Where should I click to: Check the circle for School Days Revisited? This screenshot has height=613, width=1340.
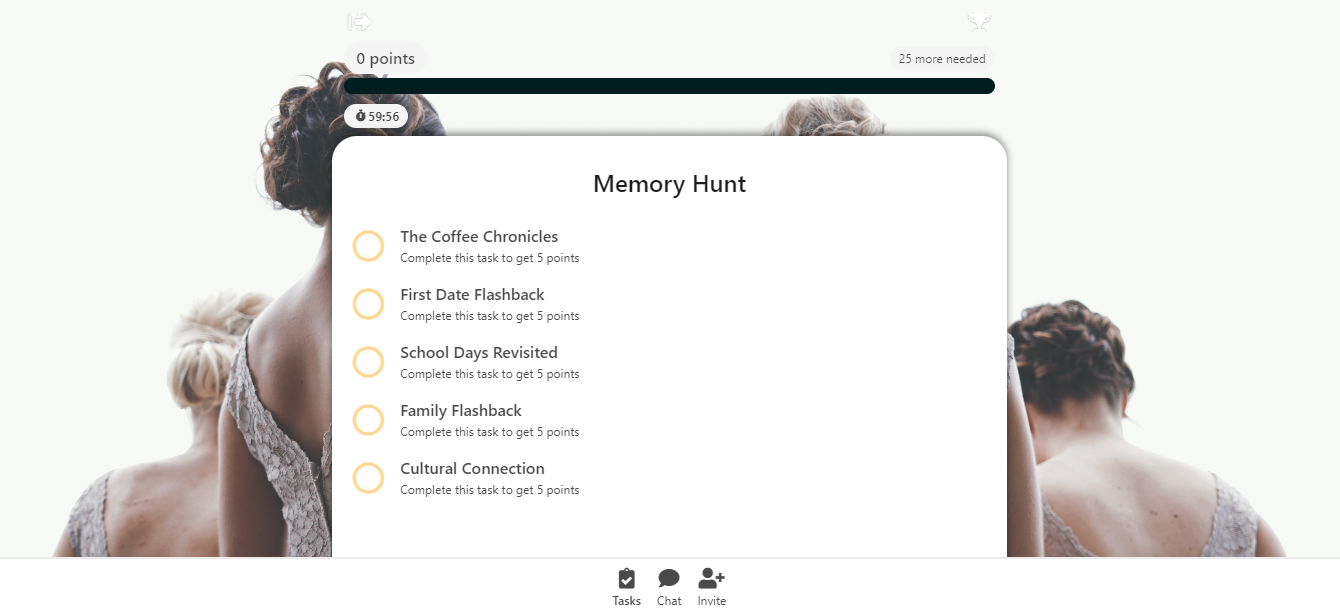(368, 362)
